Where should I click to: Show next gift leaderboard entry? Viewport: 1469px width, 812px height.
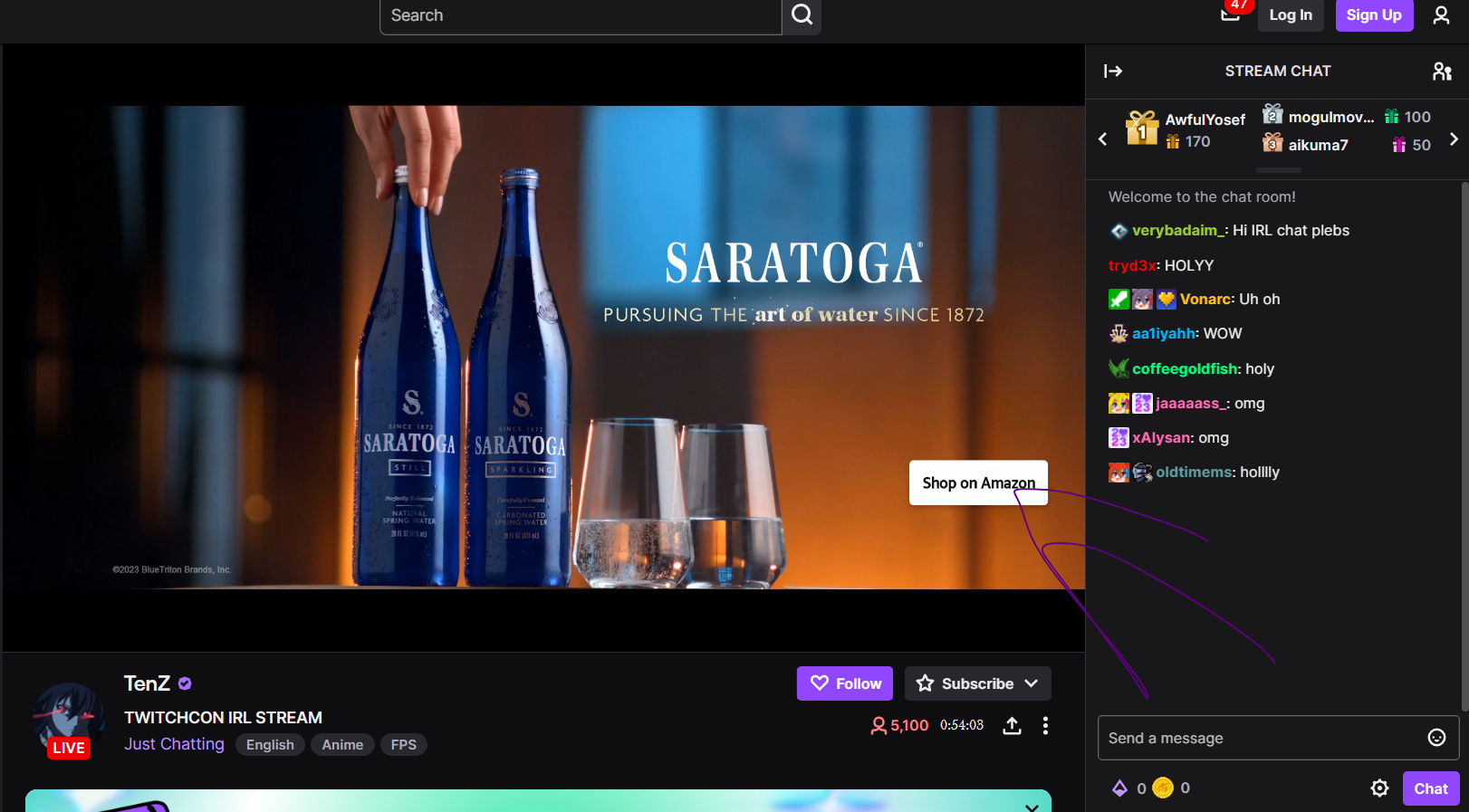coord(1454,139)
